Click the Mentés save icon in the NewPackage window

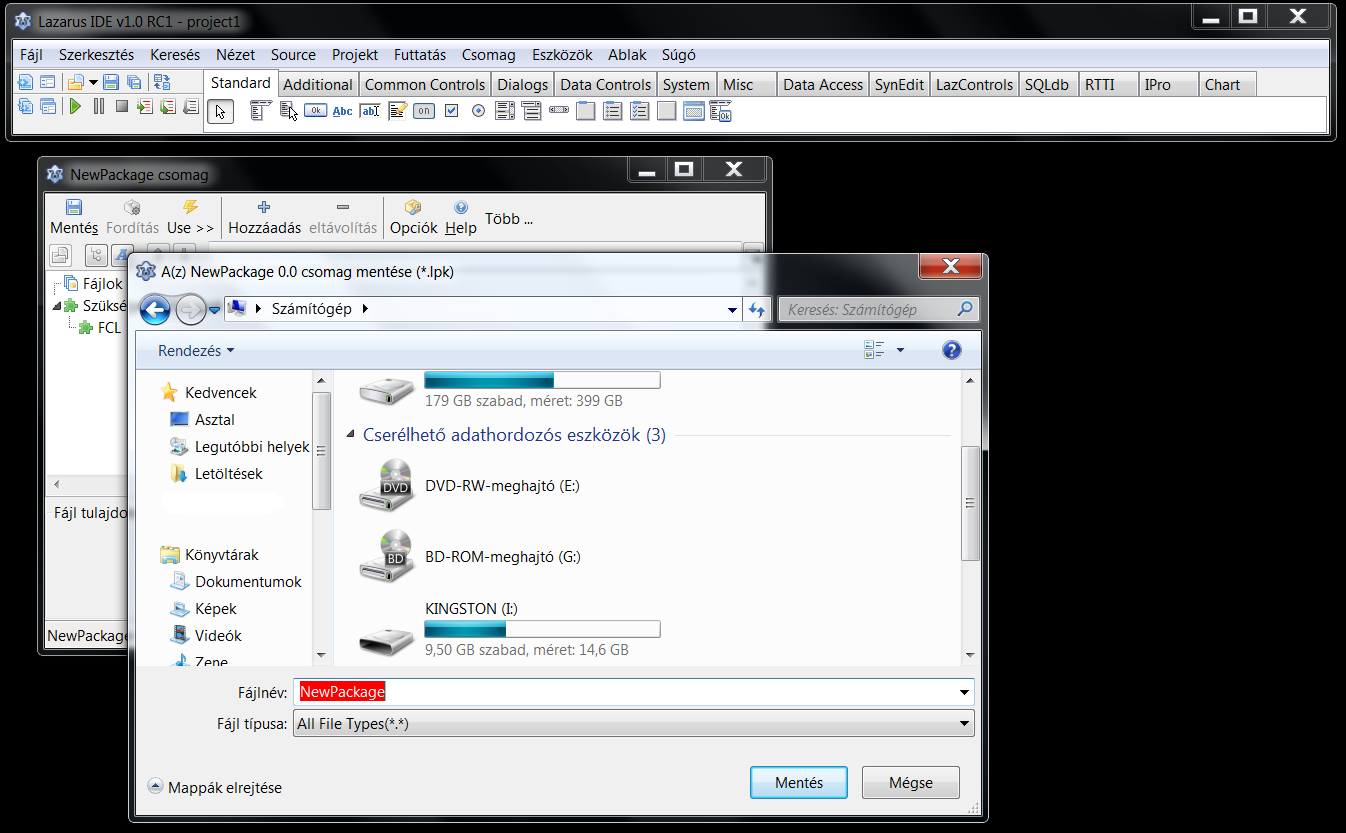coord(74,207)
